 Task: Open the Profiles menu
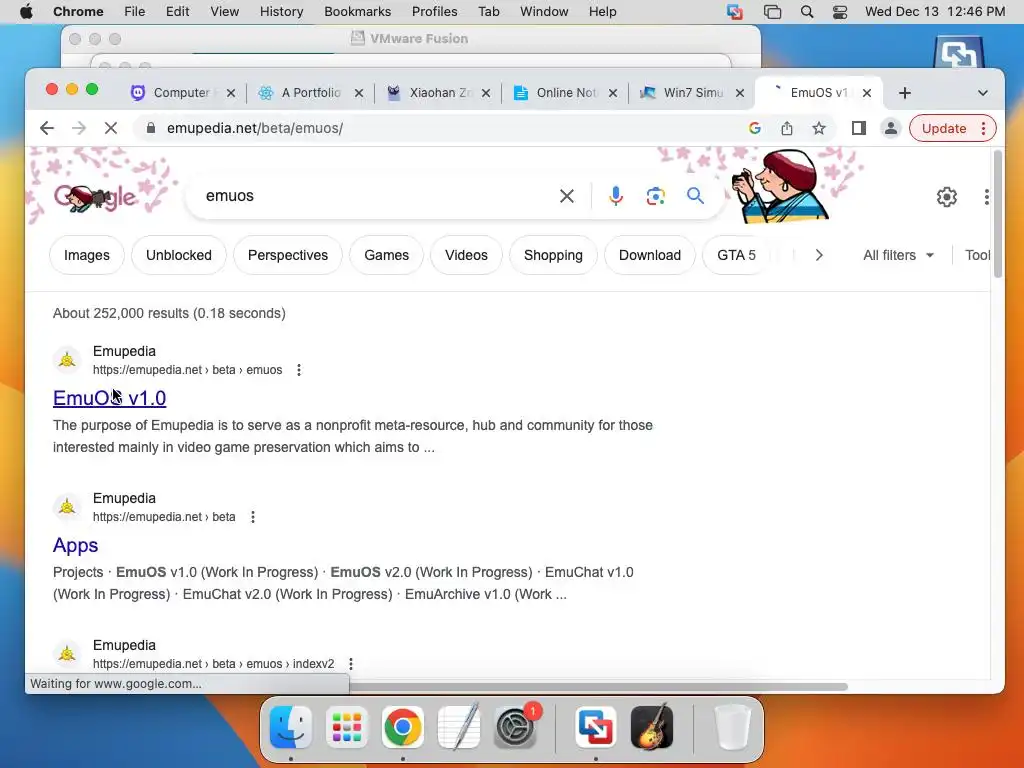click(434, 12)
